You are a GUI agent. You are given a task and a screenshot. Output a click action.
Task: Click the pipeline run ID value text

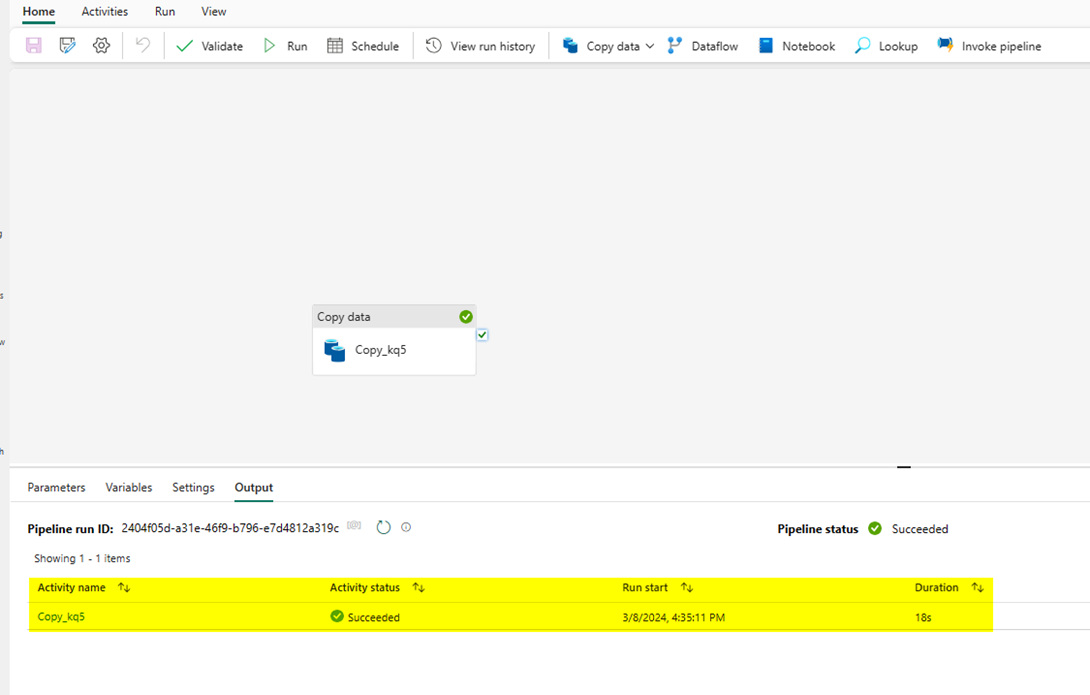coord(230,528)
